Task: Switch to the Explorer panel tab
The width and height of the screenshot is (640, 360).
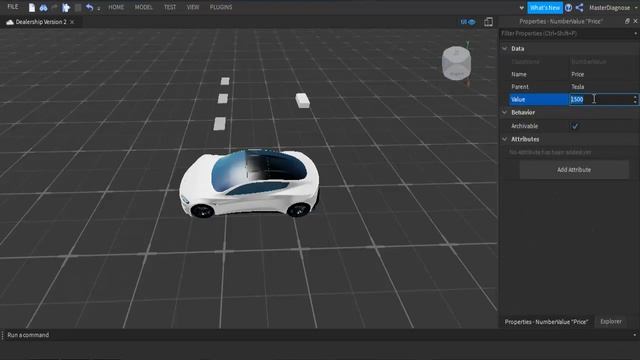Action: point(611,322)
